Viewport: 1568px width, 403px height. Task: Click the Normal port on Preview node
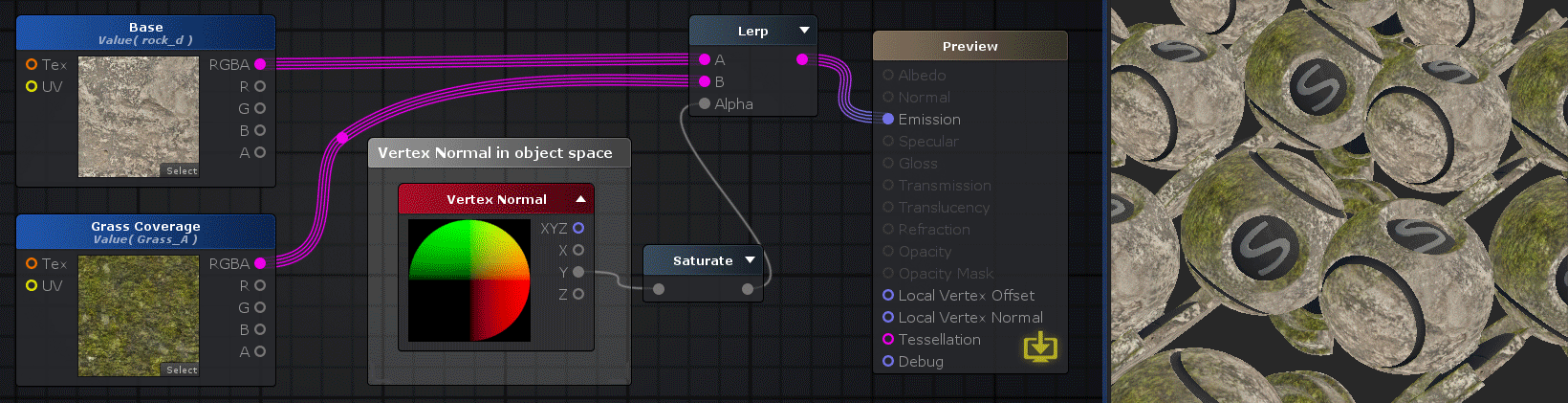(x=888, y=97)
